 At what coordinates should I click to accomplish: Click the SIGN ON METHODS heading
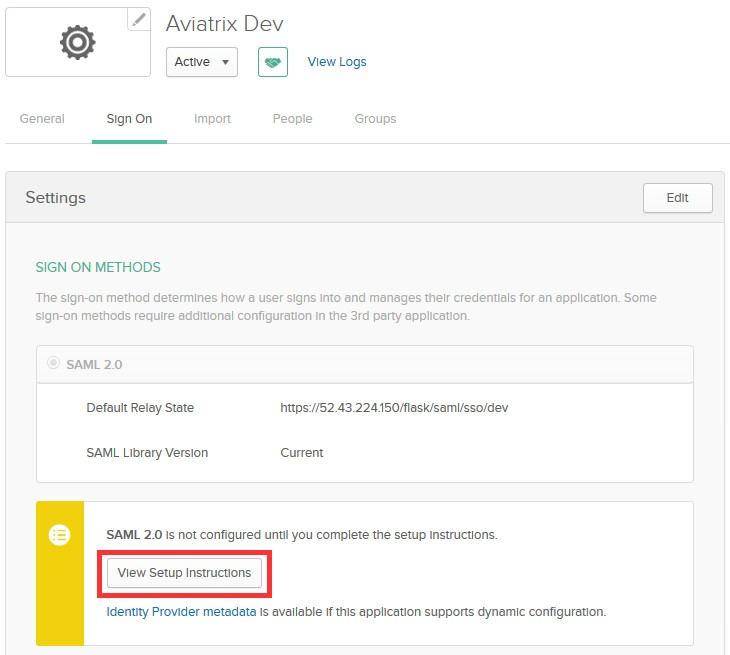[x=98, y=267]
